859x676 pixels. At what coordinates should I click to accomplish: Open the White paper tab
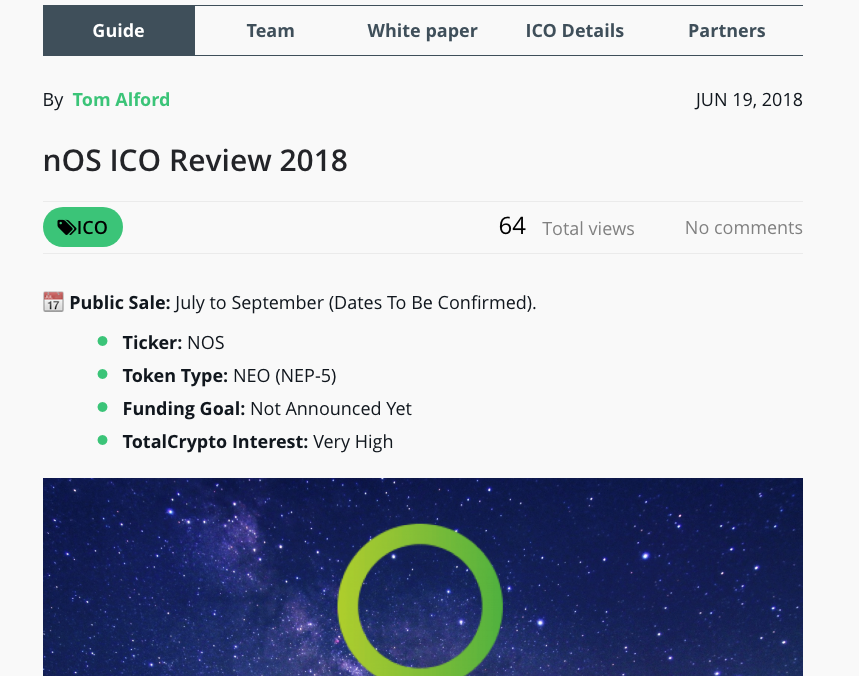[422, 30]
